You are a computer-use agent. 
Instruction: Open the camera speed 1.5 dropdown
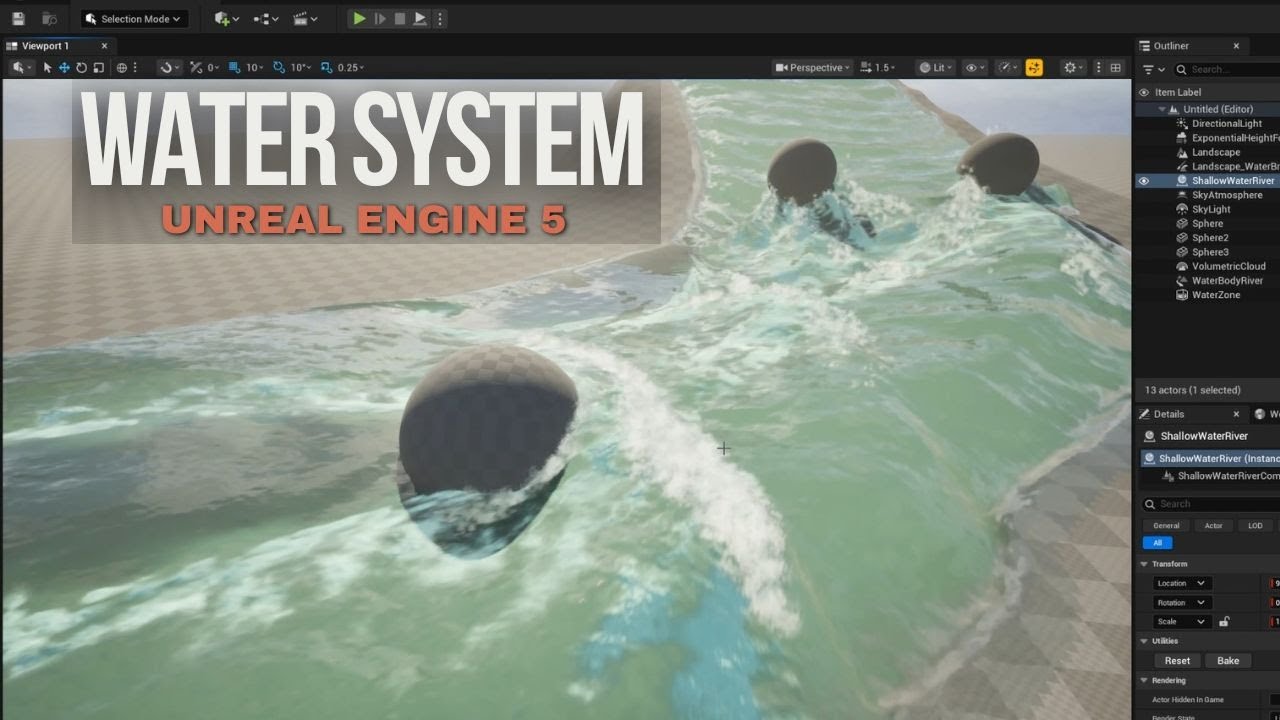[x=878, y=67]
